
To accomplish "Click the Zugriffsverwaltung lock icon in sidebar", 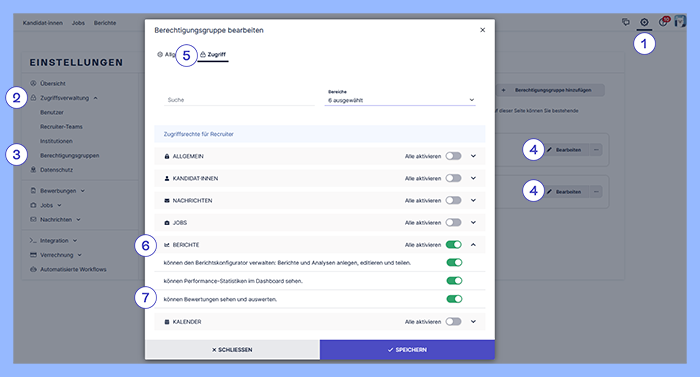I will 33,97.
